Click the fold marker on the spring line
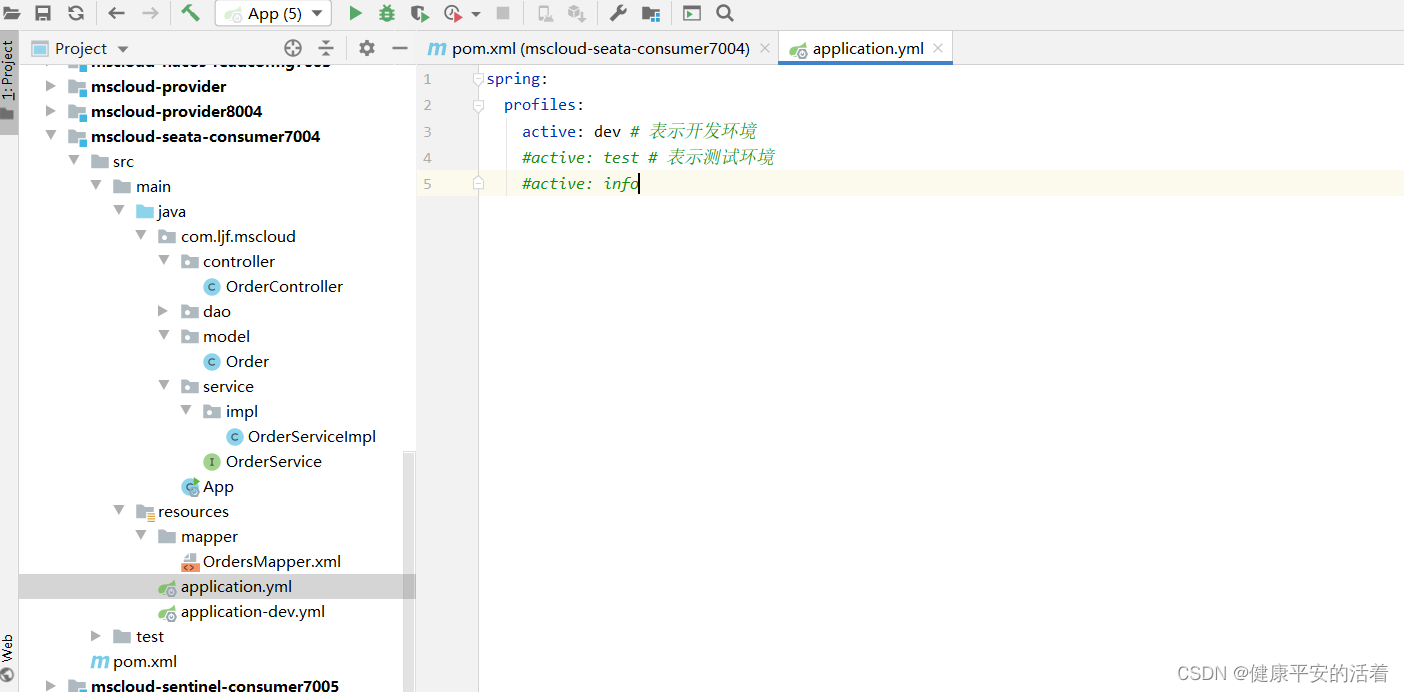The image size is (1404, 692). point(478,79)
